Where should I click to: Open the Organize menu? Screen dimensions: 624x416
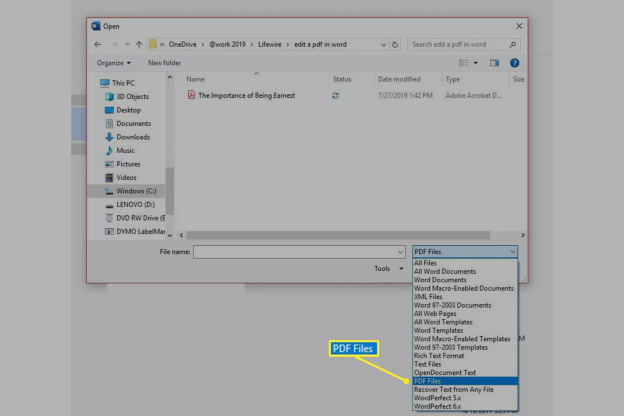coord(113,63)
